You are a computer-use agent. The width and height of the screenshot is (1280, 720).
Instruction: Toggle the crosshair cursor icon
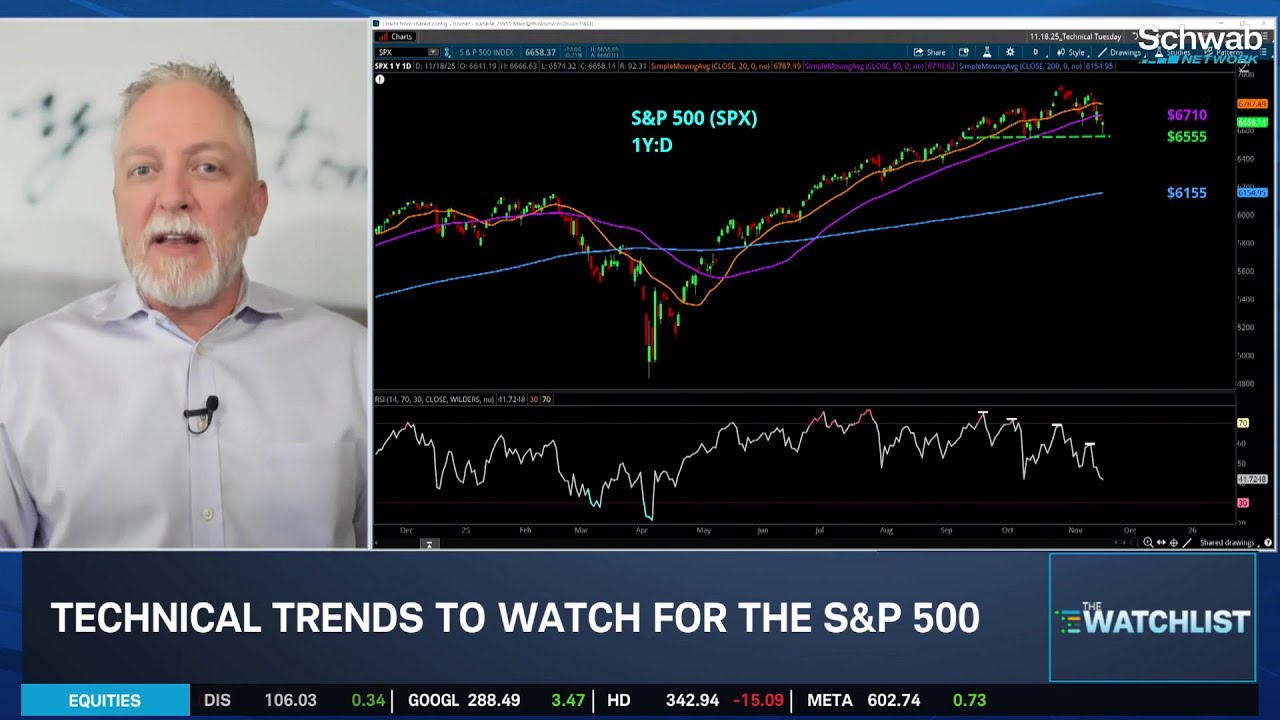coord(1174,542)
